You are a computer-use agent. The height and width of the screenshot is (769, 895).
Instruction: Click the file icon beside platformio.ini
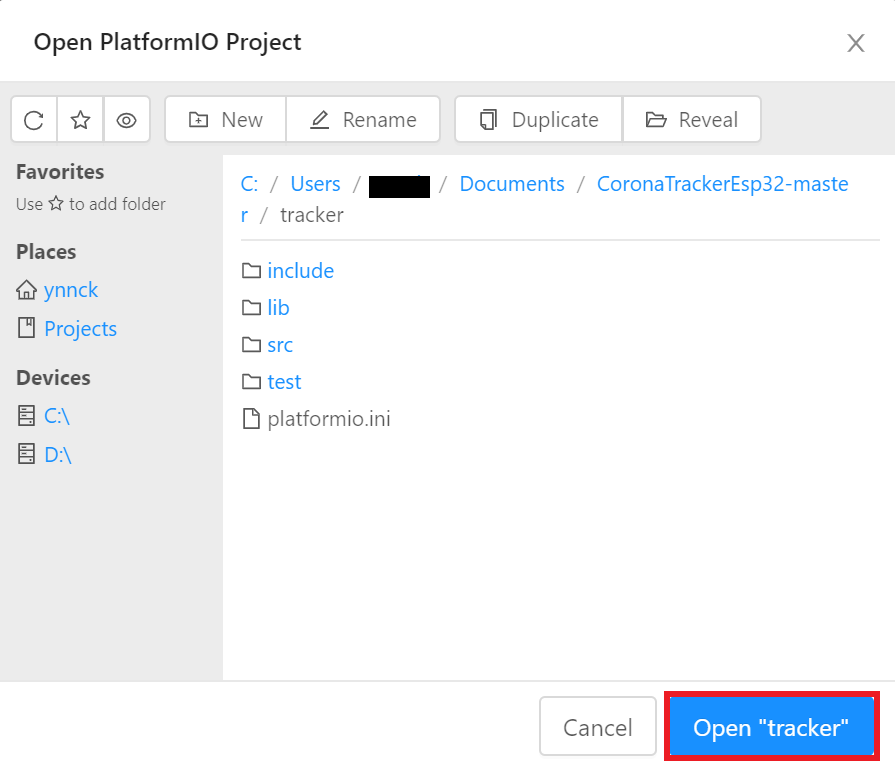click(251, 418)
